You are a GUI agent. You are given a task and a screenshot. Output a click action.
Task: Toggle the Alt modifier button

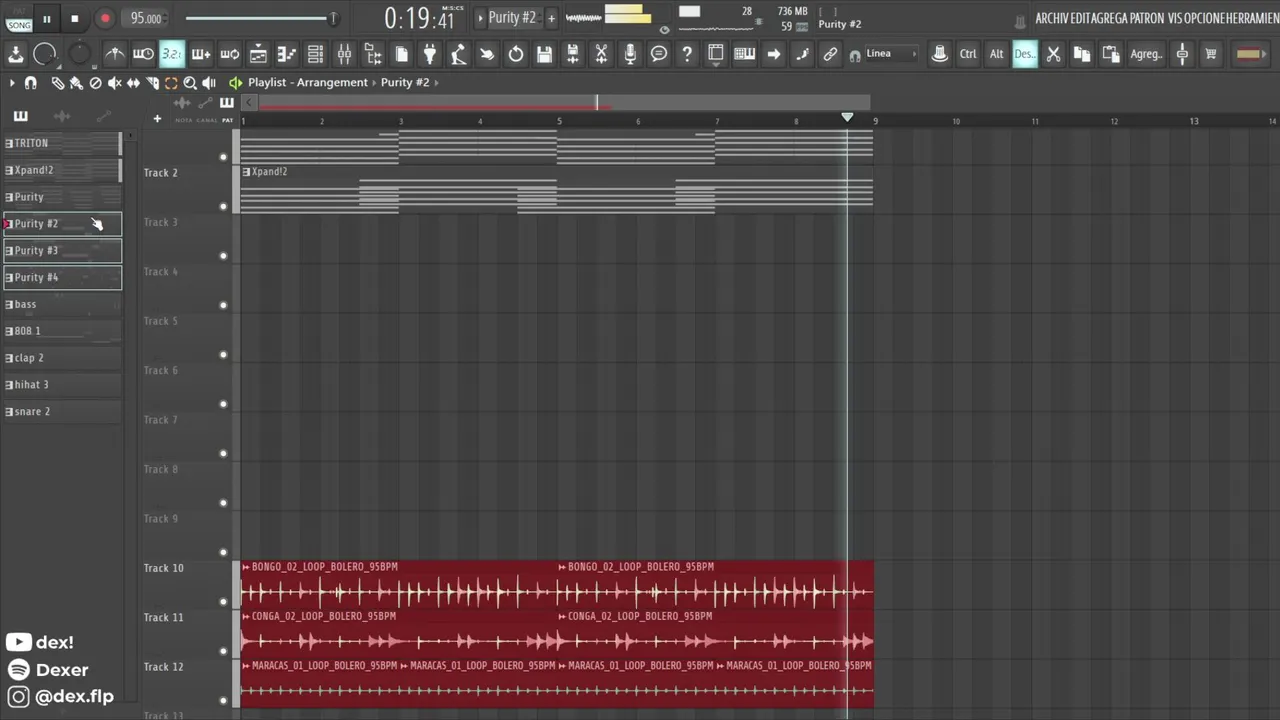[x=997, y=54]
